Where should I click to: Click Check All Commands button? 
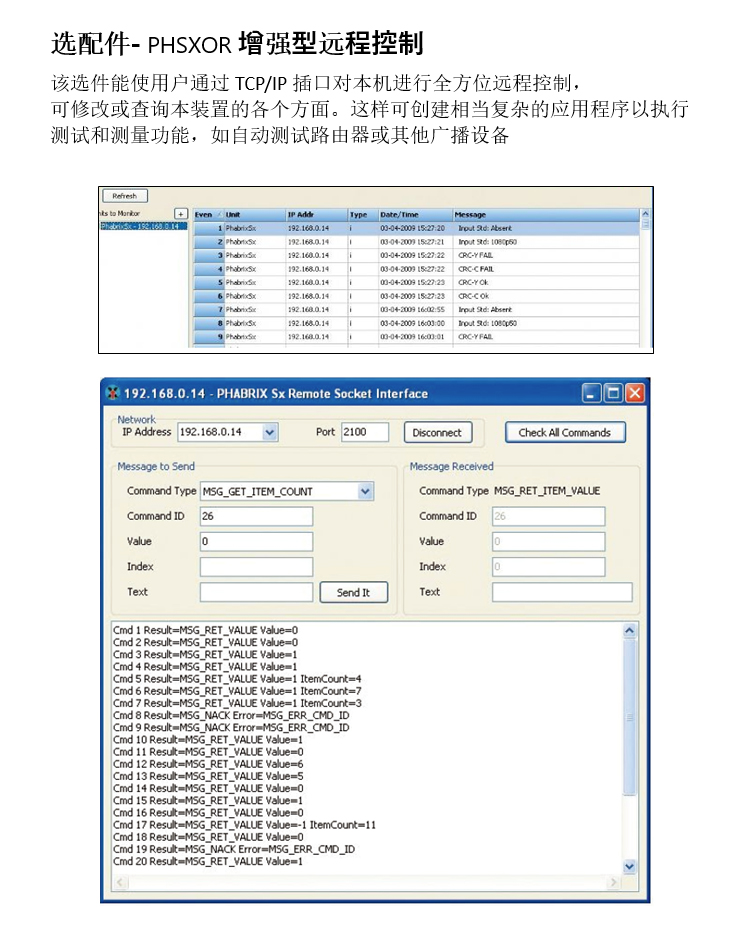click(x=565, y=432)
